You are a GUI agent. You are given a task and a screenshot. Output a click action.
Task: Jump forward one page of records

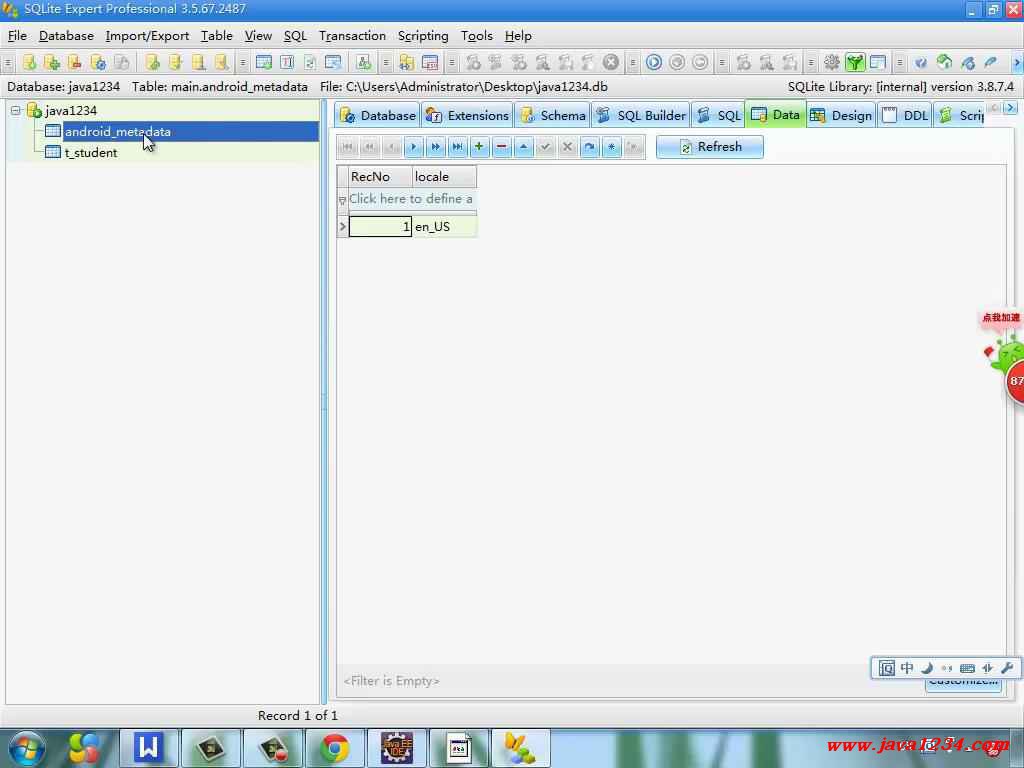[436, 147]
